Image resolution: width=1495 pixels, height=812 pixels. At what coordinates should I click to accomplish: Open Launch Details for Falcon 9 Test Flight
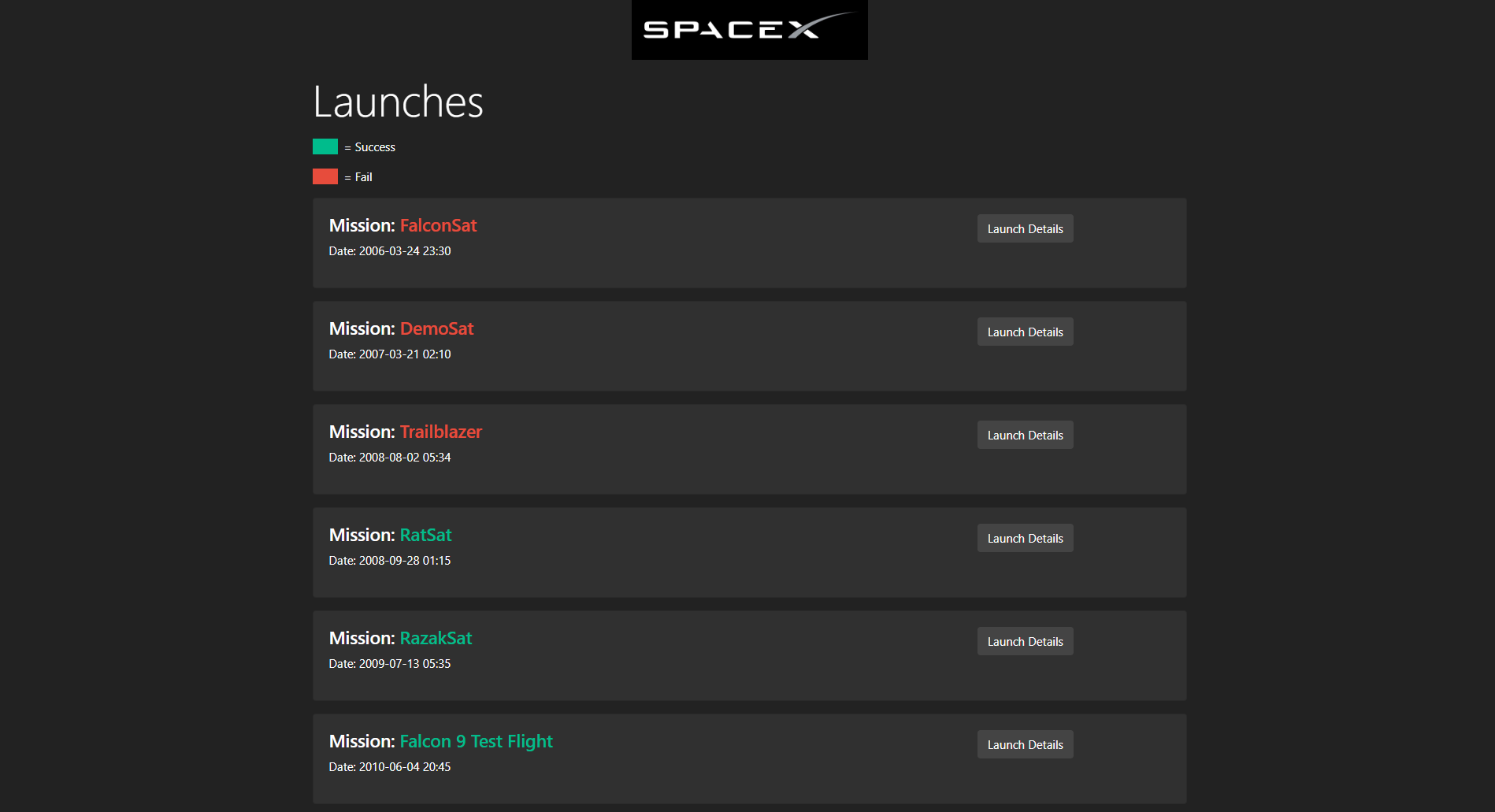click(x=1025, y=744)
